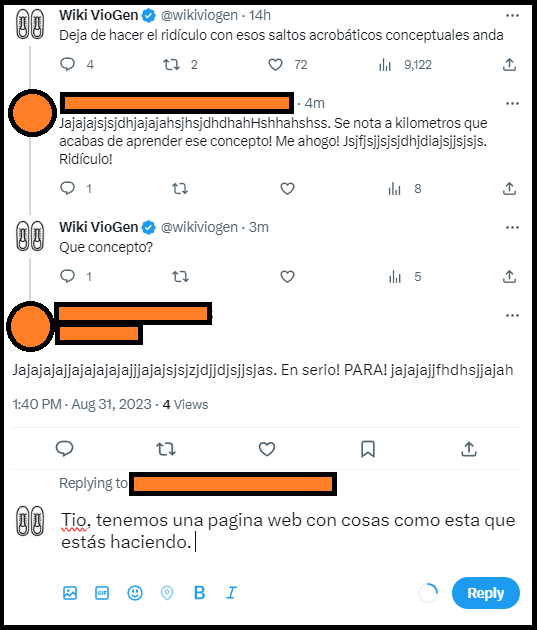View analytics of tweet with 9,122 views

click(385, 65)
